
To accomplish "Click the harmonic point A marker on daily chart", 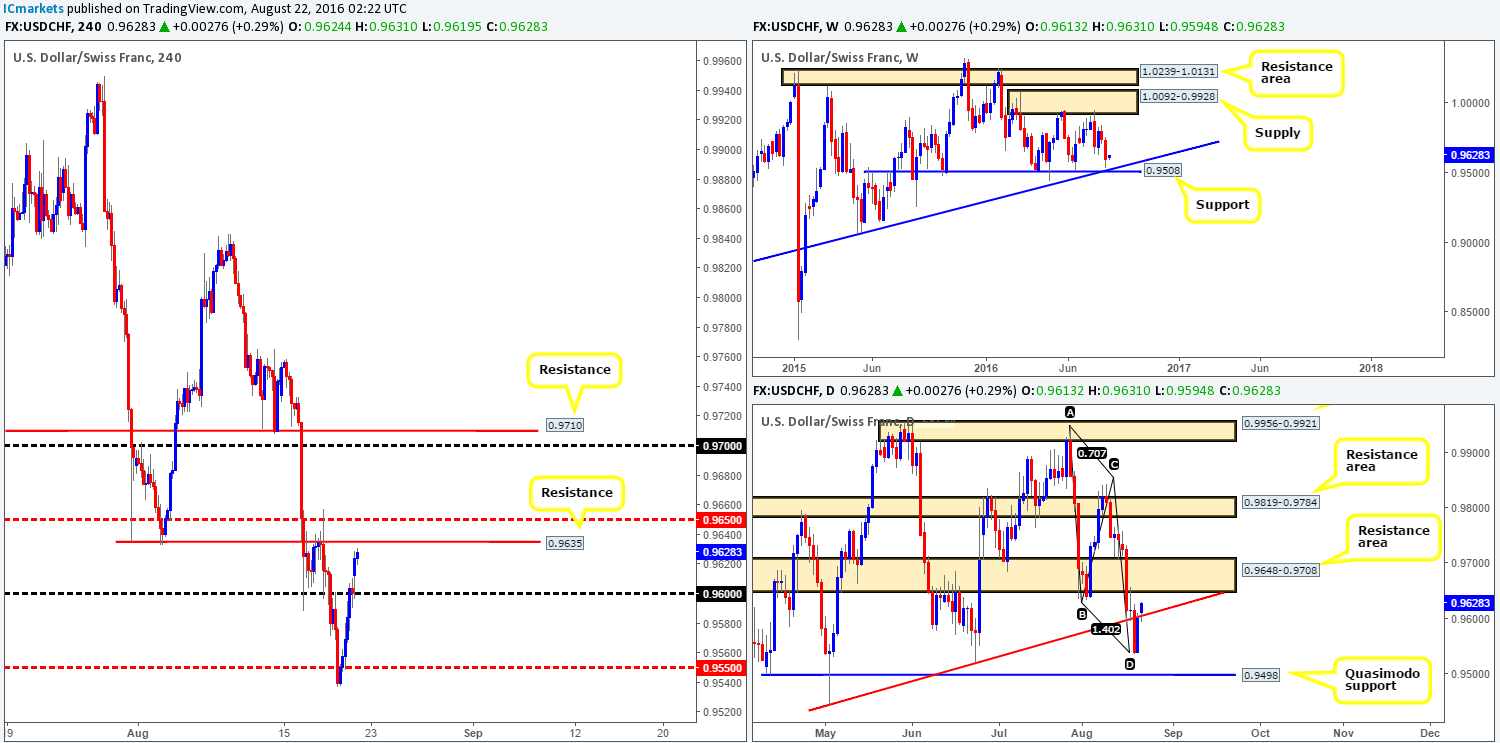I will point(1069,412).
